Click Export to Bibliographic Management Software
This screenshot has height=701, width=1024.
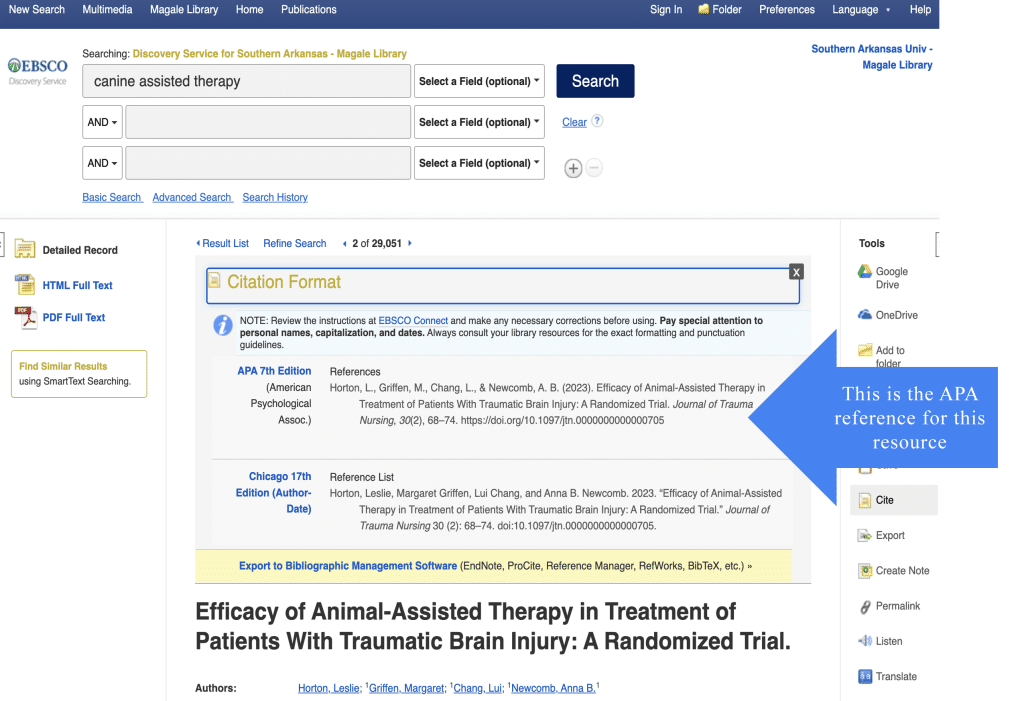[x=348, y=566]
